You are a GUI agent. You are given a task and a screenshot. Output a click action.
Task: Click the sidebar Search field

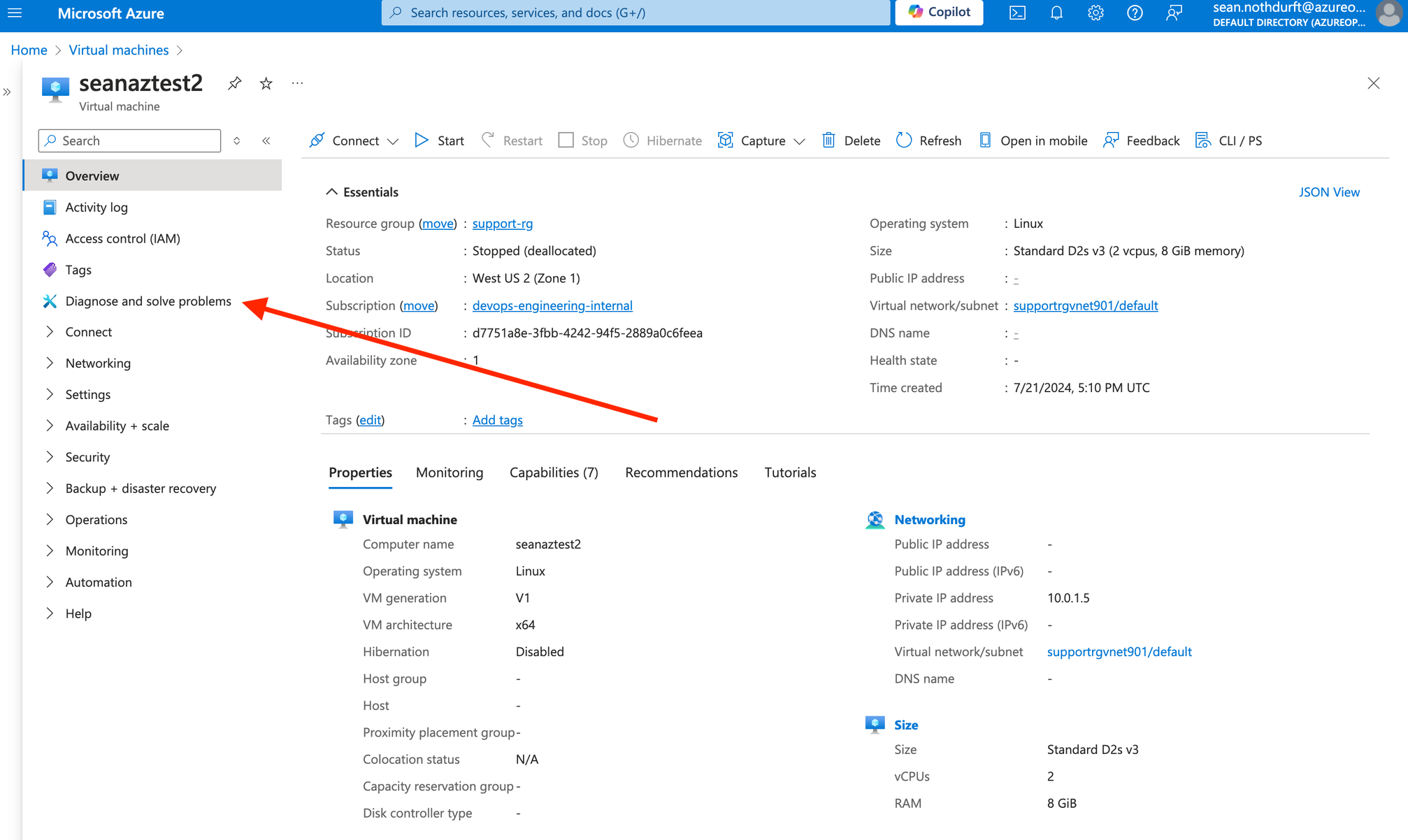130,140
